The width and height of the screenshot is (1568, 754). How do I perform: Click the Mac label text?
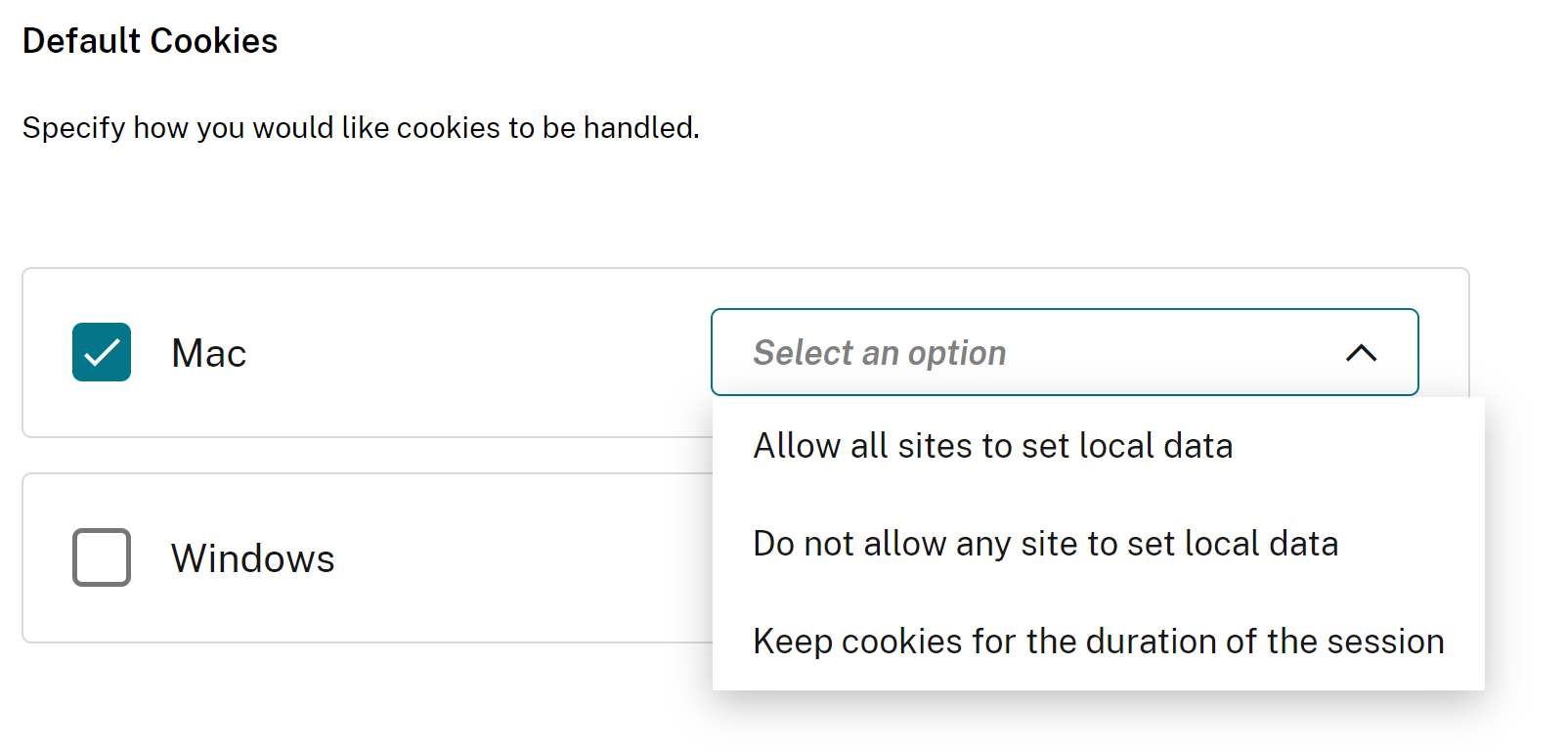click(x=208, y=353)
